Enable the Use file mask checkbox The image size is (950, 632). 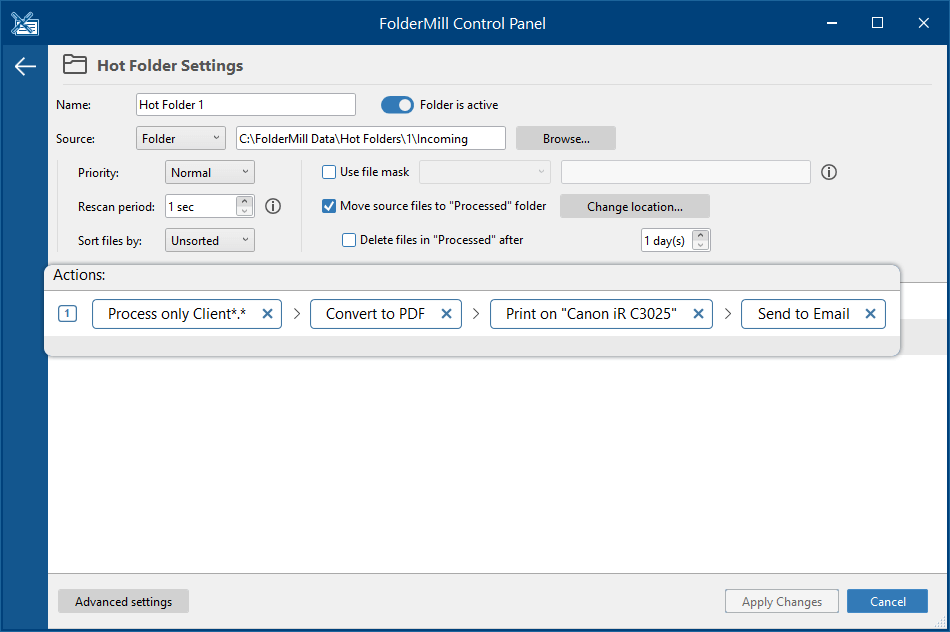[x=329, y=172]
